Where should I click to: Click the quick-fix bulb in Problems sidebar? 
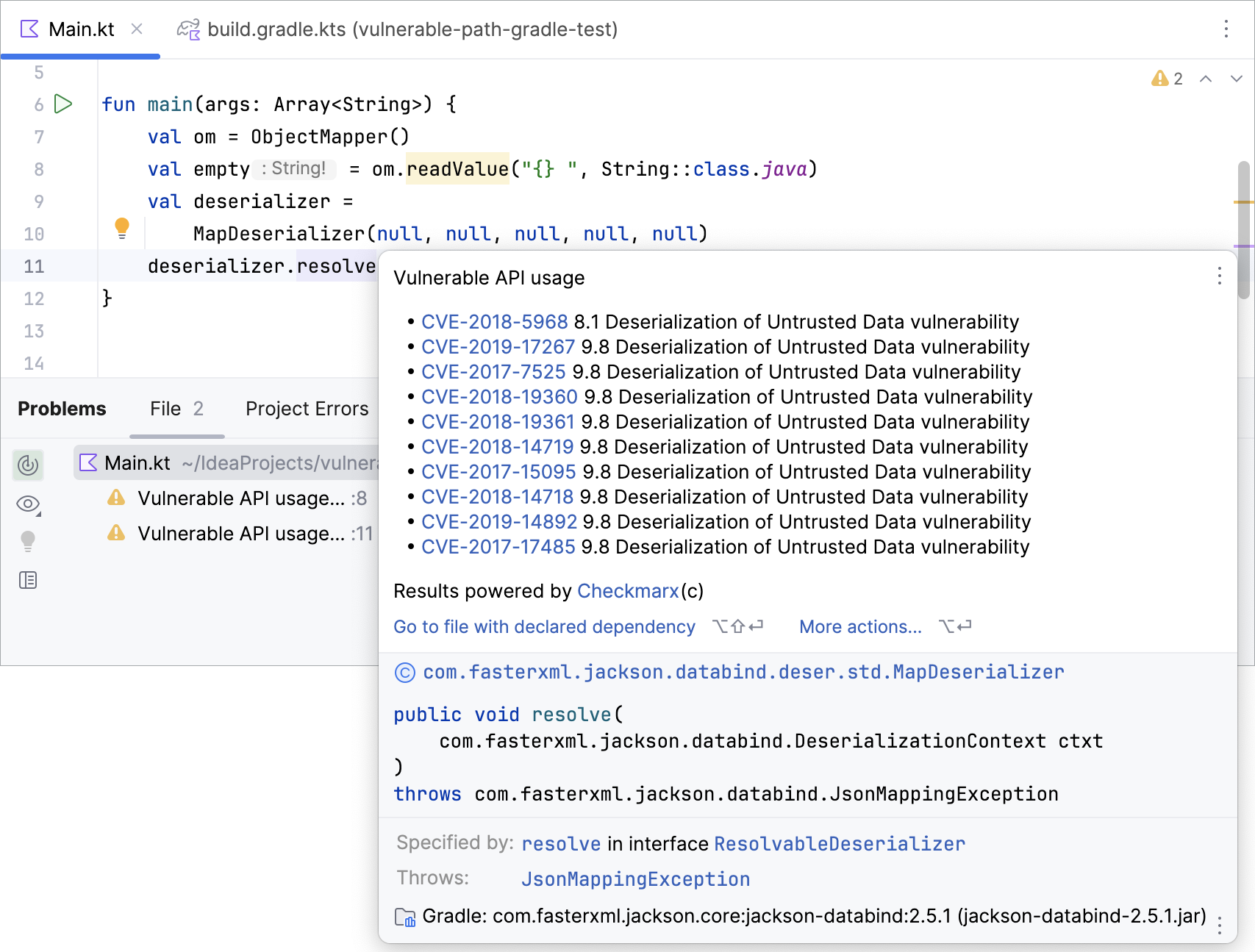point(28,542)
